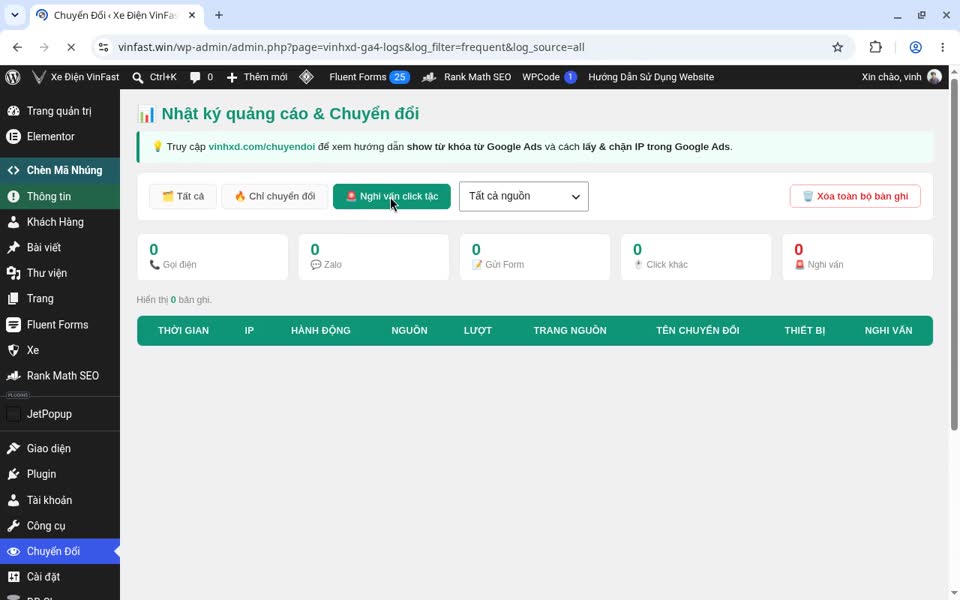
Task: Click HÀNH ĐỘNG column header
Action: pyautogui.click(x=321, y=331)
